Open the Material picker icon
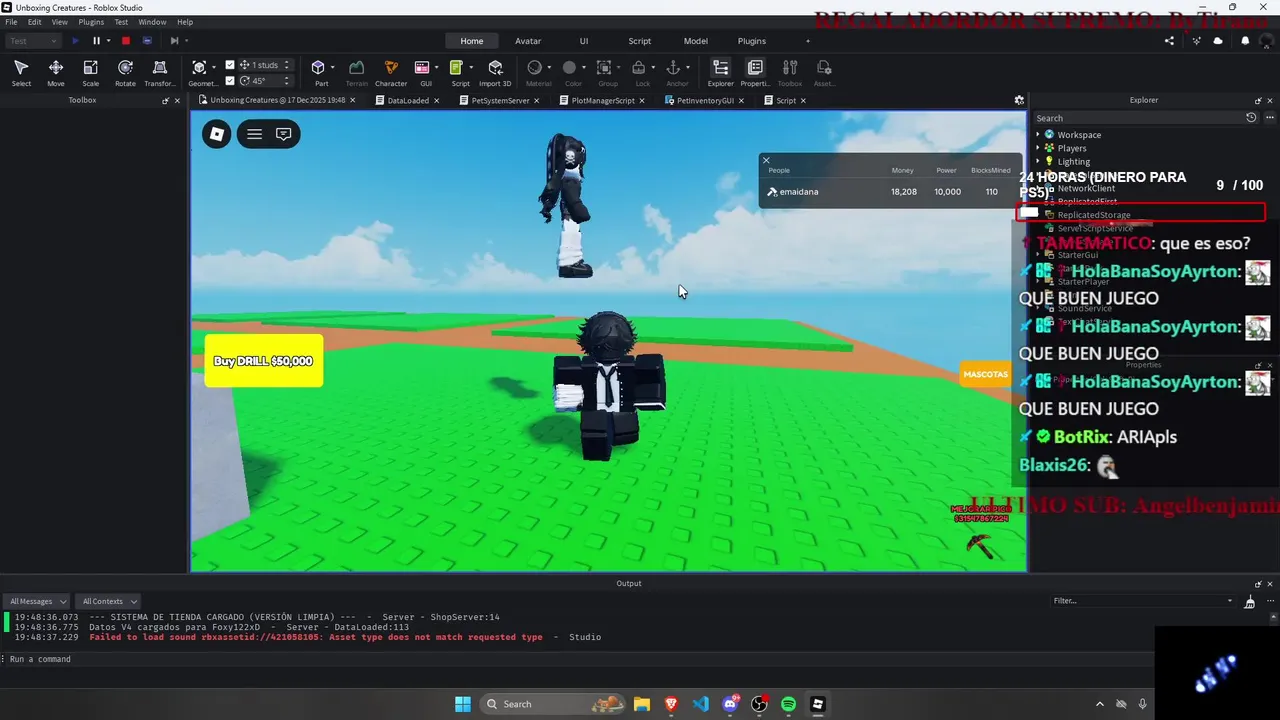The height and width of the screenshot is (720, 1280). [x=535, y=67]
